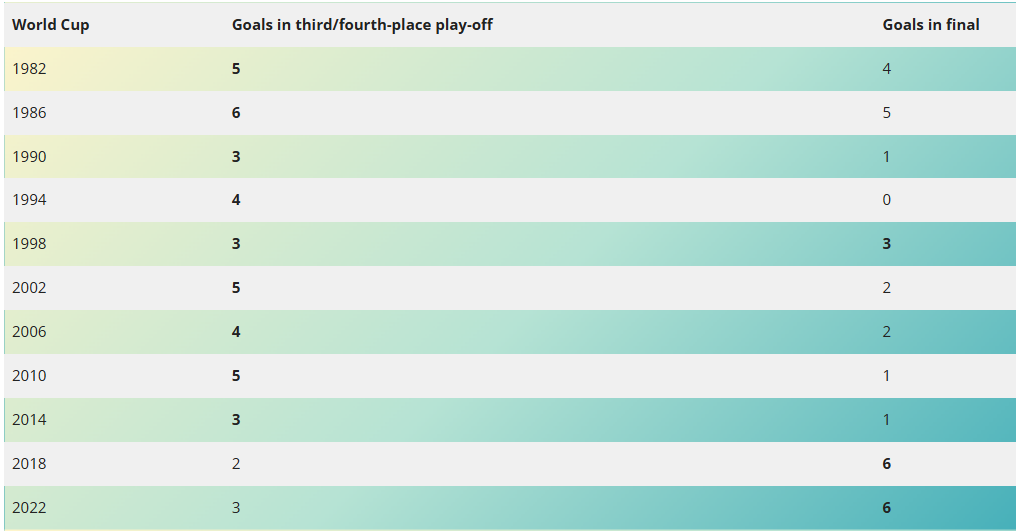Image resolution: width=1016 pixels, height=531 pixels.
Task: Select the 1994 year cell
Action: 29,200
